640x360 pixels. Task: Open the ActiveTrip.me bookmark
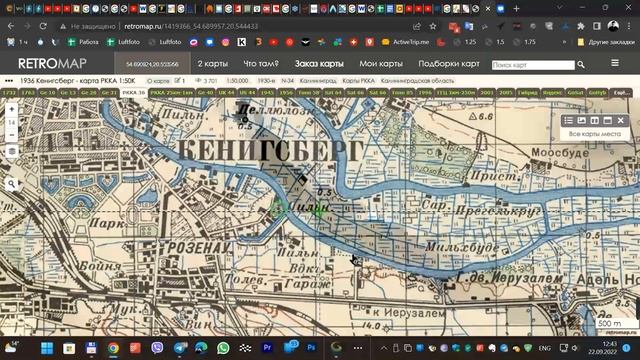406,42
